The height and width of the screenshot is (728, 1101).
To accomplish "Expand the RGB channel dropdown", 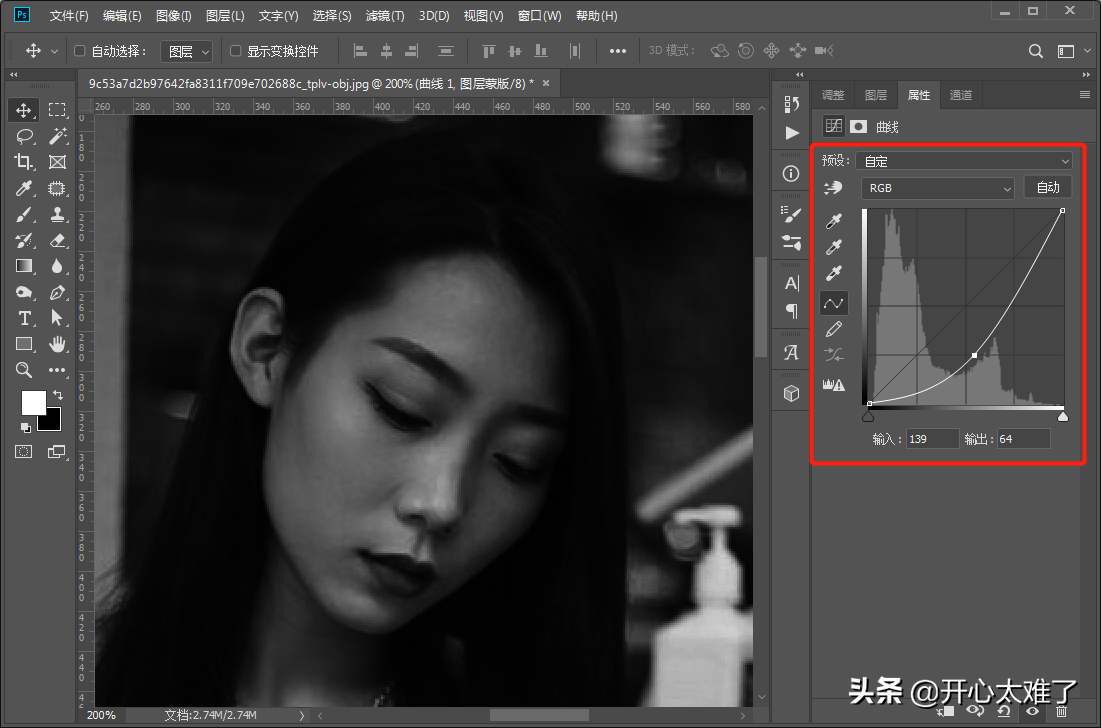I will point(937,188).
